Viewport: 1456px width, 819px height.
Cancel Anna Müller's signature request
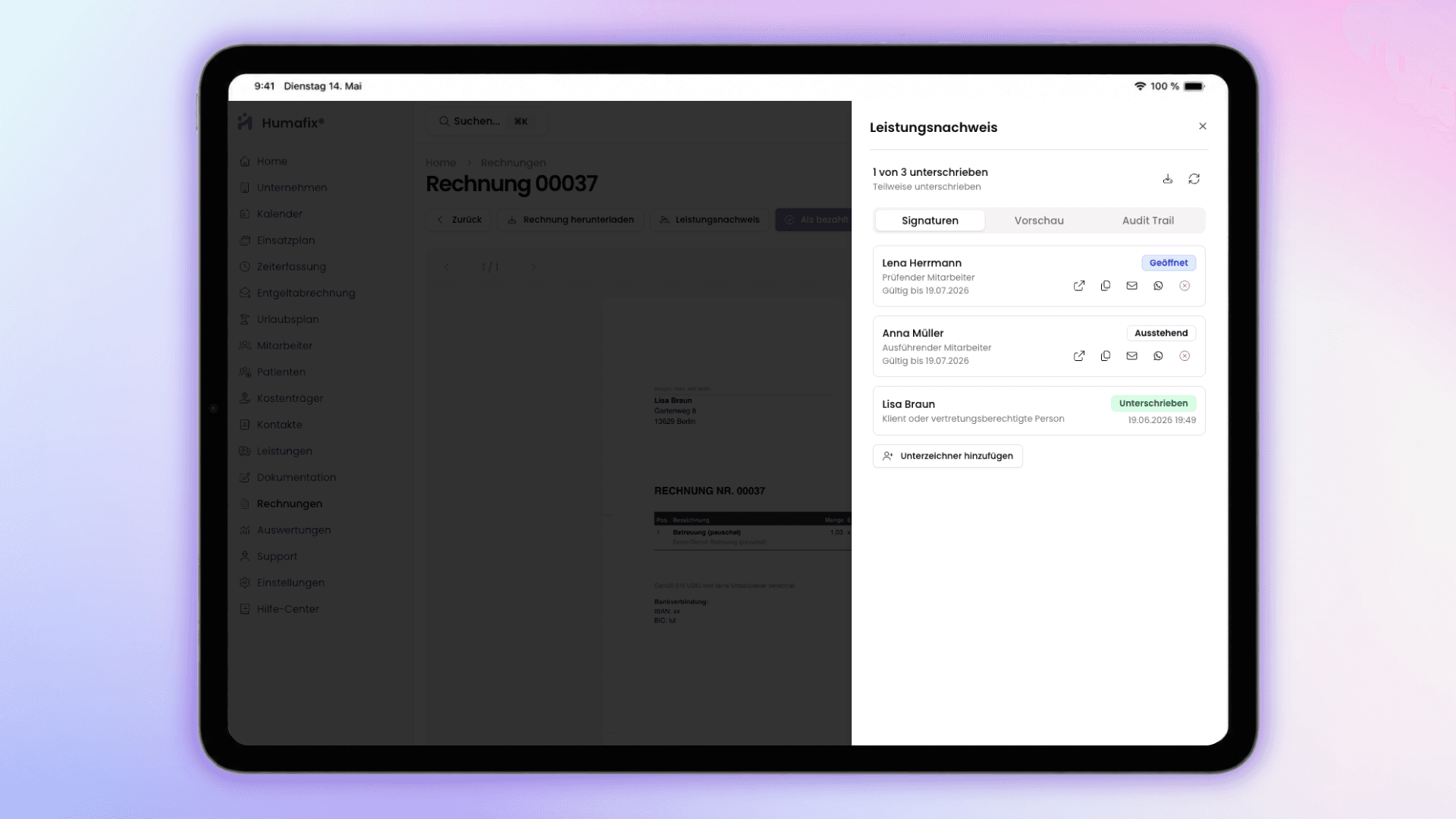tap(1185, 356)
